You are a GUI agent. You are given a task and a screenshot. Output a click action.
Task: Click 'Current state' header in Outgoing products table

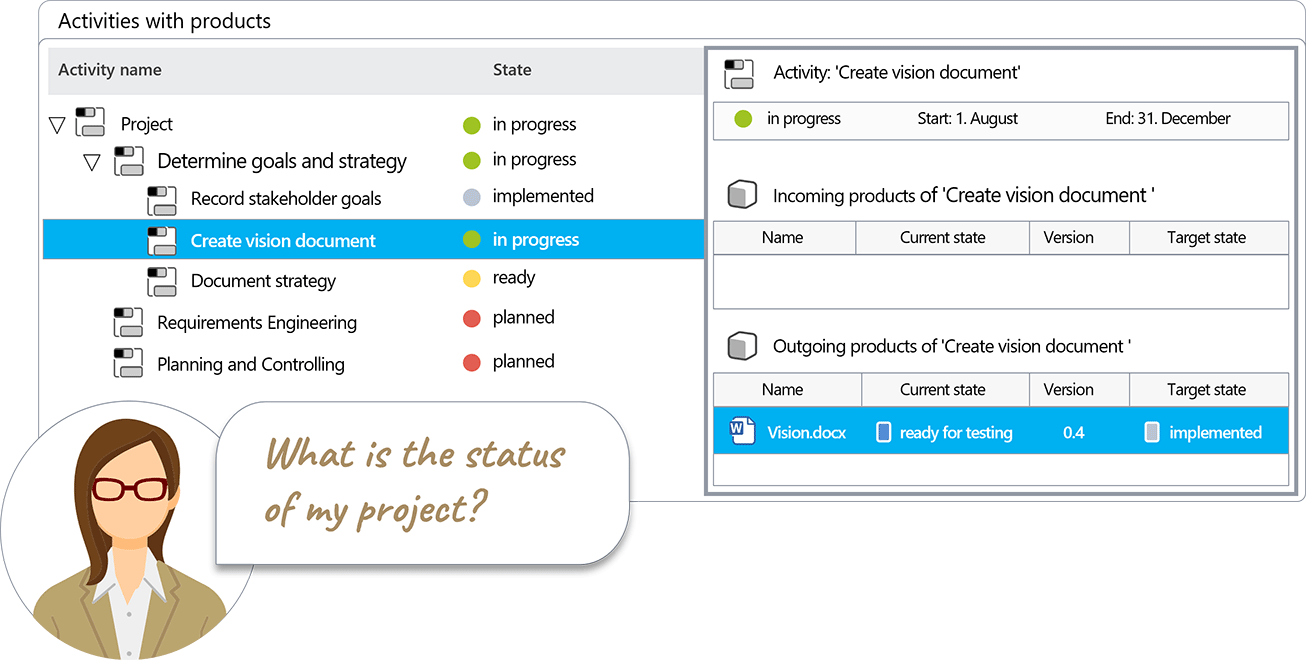pos(942,389)
